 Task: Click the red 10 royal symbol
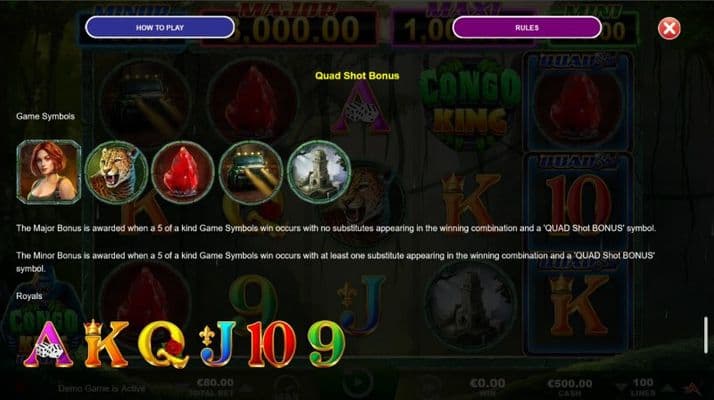(x=272, y=344)
